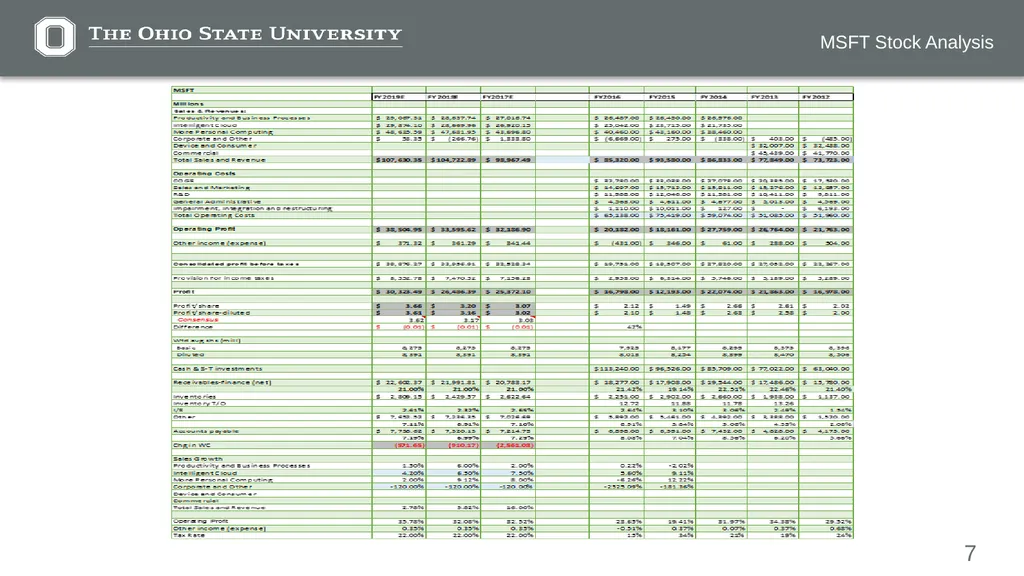Select the FY2013 column header
This screenshot has height=576, width=1024.
(x=773, y=97)
